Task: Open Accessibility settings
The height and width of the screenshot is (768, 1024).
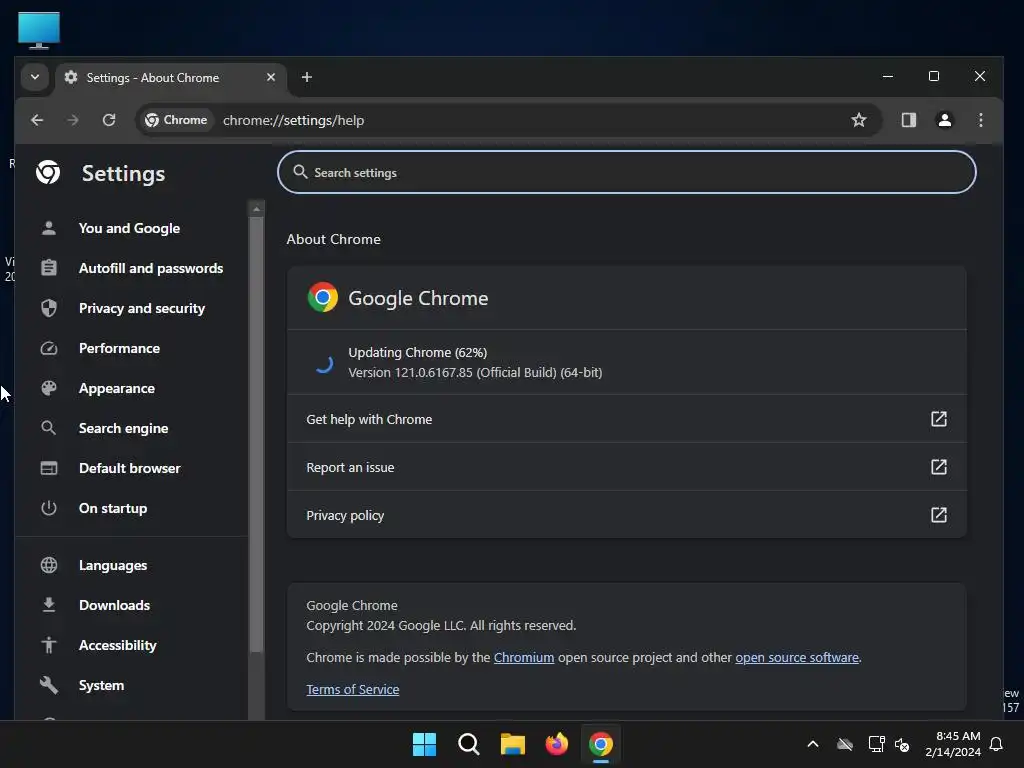Action: point(118,645)
